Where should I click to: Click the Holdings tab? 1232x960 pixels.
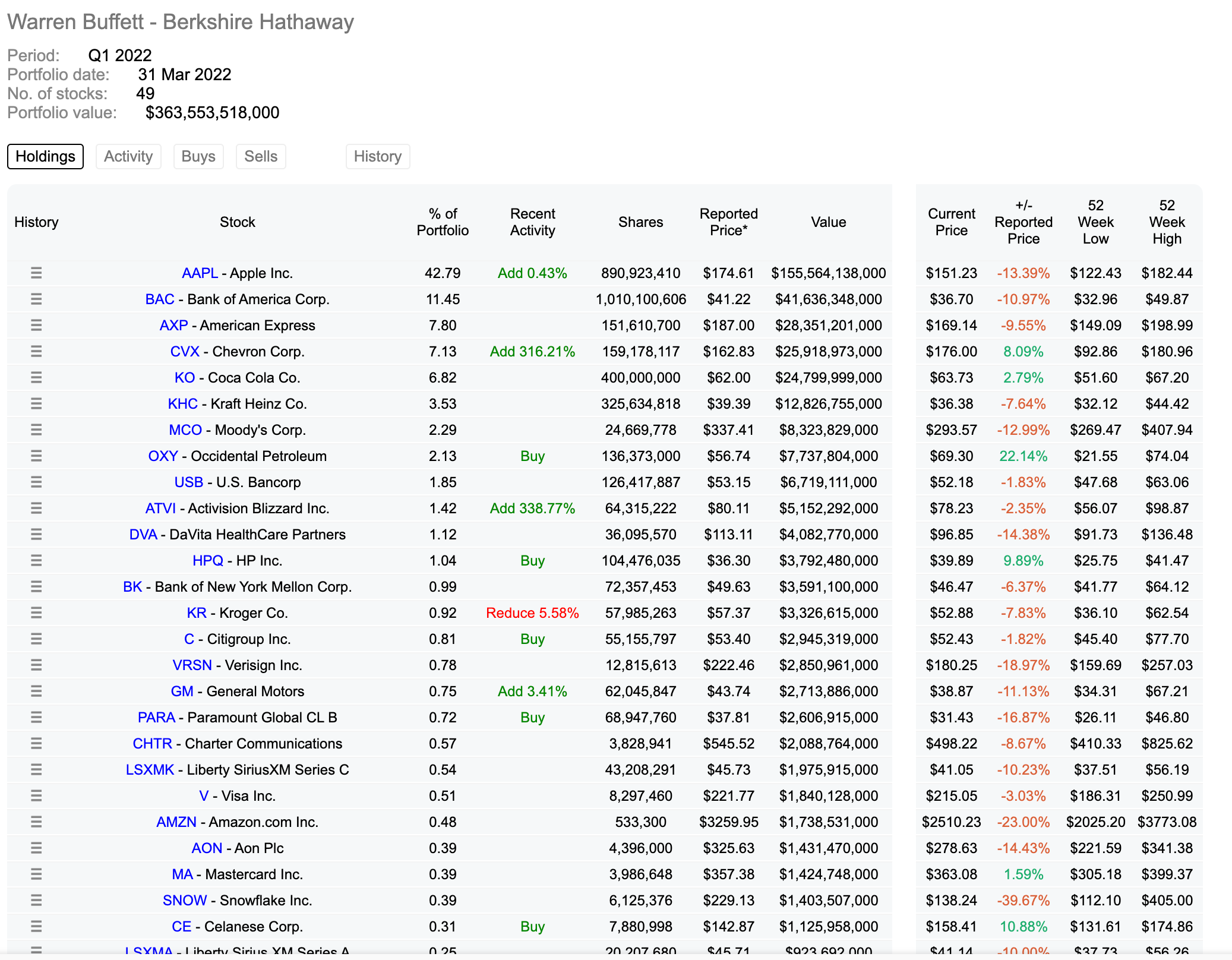coord(45,156)
